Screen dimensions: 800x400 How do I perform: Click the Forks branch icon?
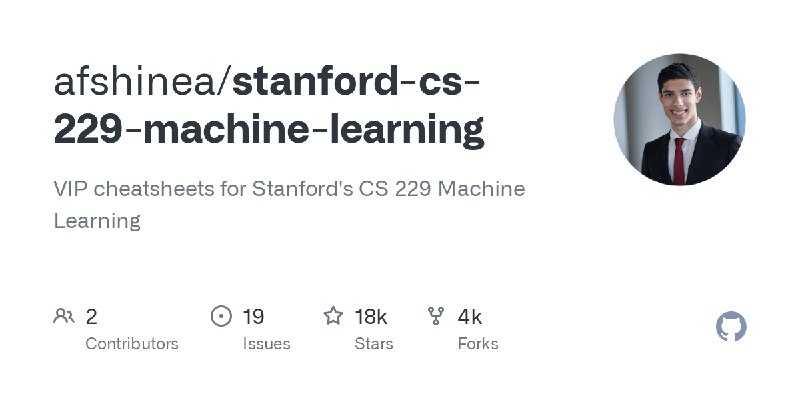(x=436, y=316)
